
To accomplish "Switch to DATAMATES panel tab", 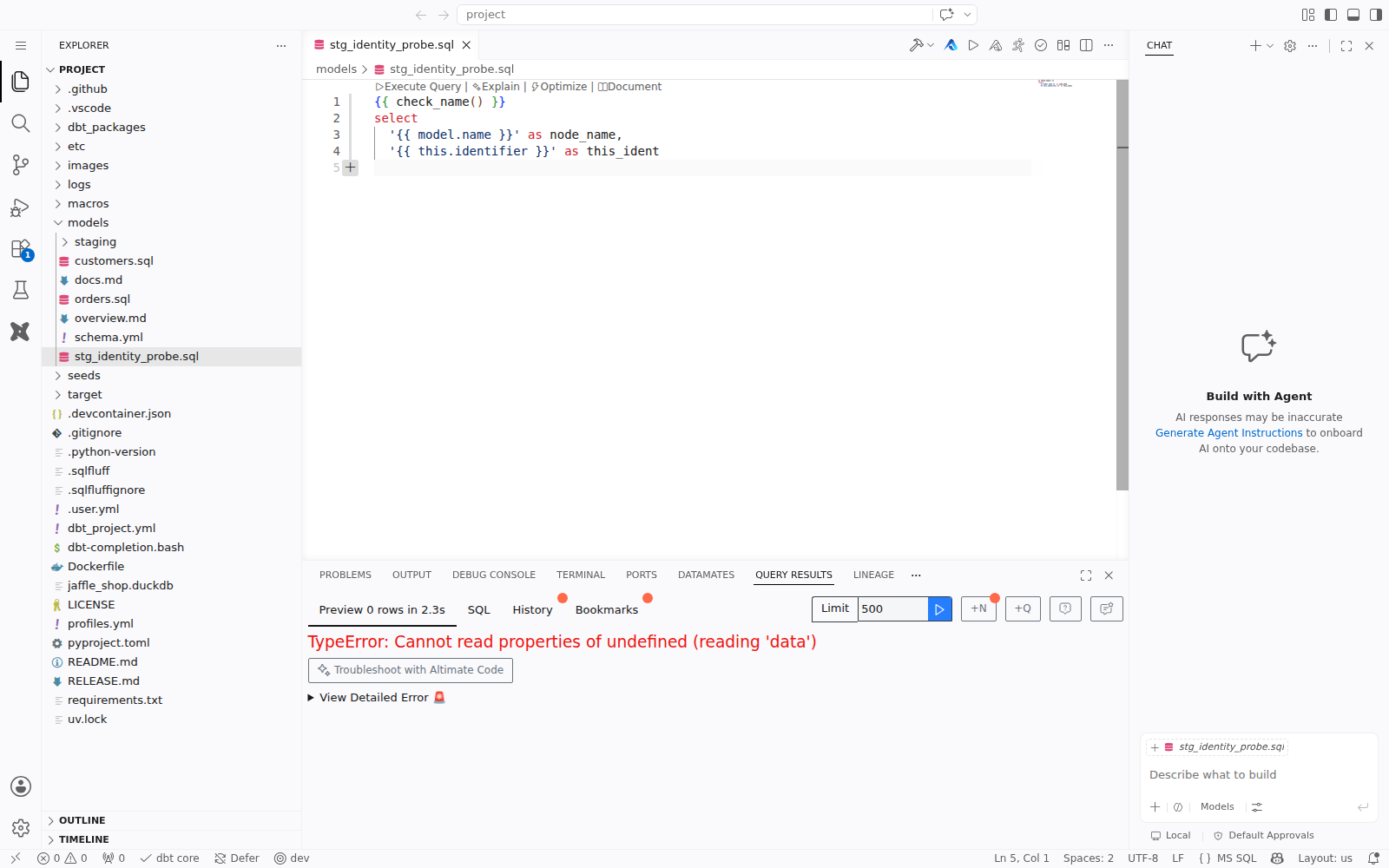I will [x=706, y=575].
